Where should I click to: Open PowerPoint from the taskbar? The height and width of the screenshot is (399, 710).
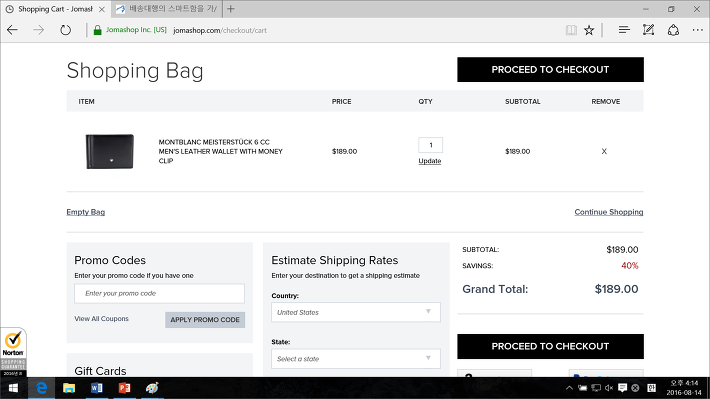coord(124,388)
